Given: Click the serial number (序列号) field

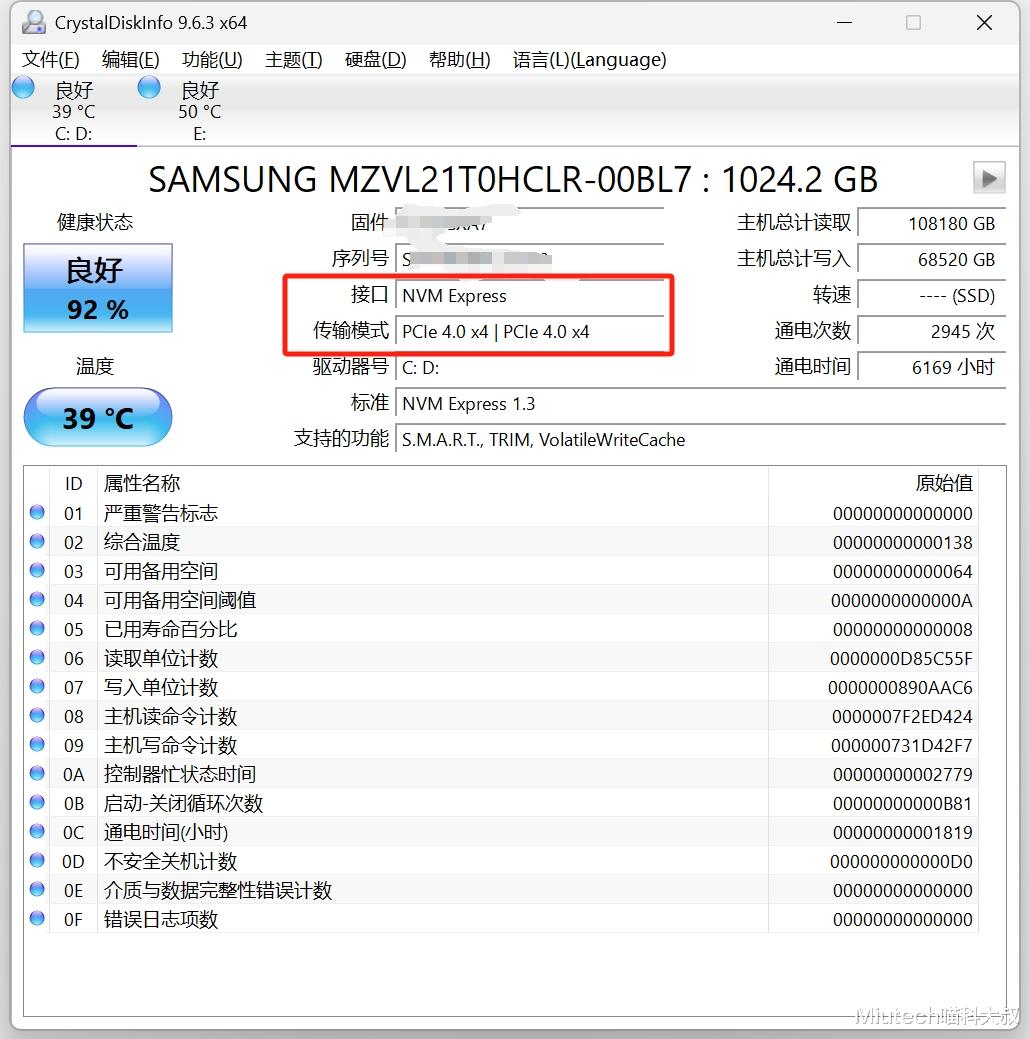Looking at the screenshot, I should pos(530,259).
